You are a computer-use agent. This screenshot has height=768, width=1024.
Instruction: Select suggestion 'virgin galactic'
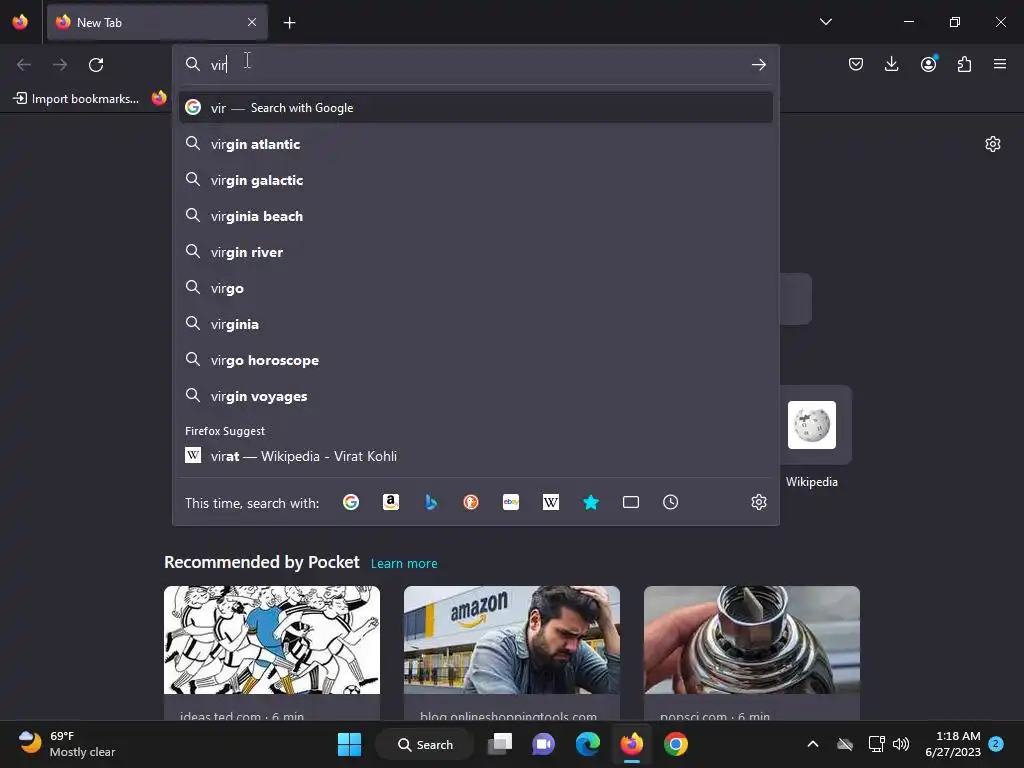click(x=475, y=180)
